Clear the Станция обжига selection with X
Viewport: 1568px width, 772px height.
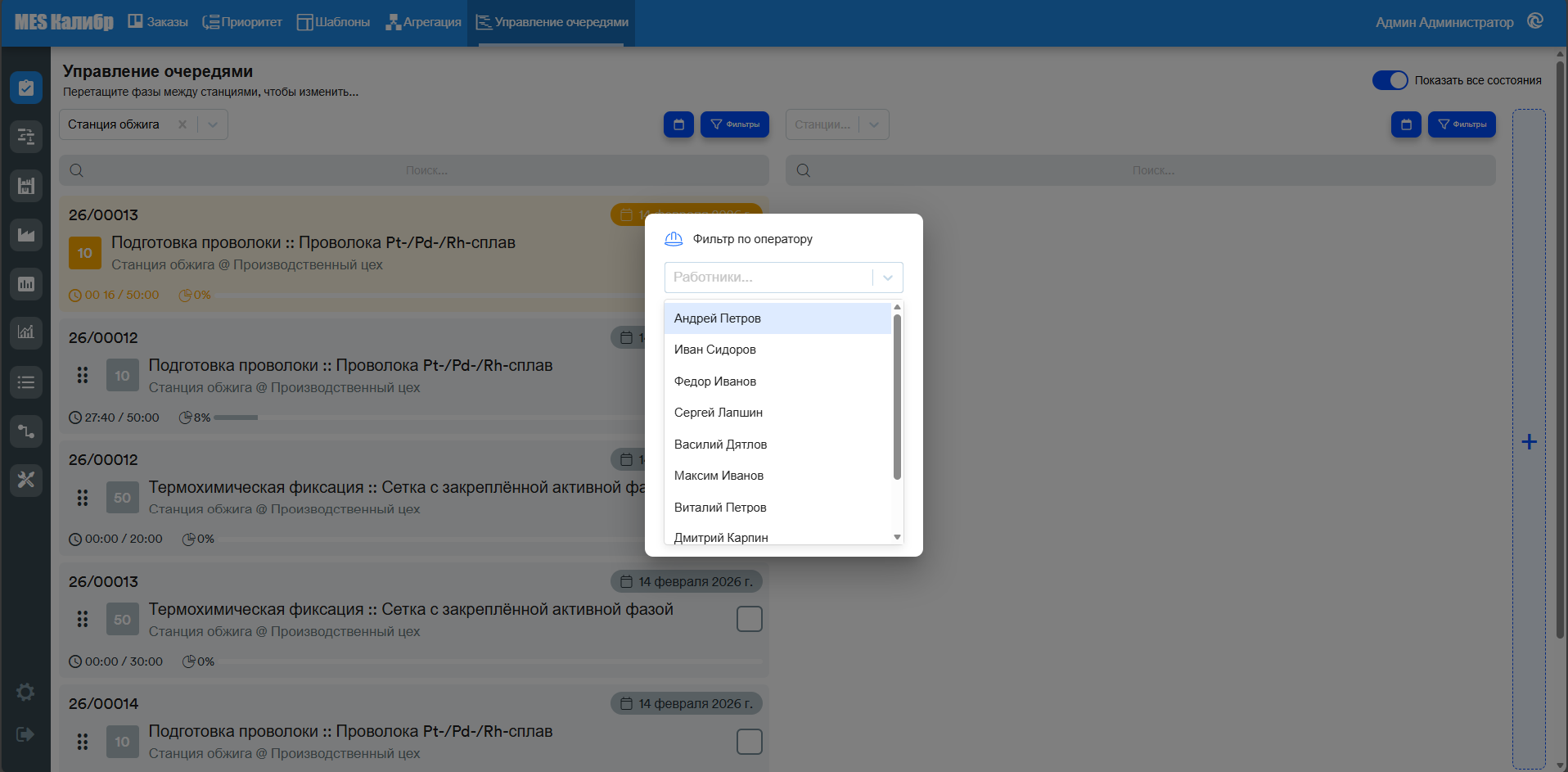coord(182,124)
